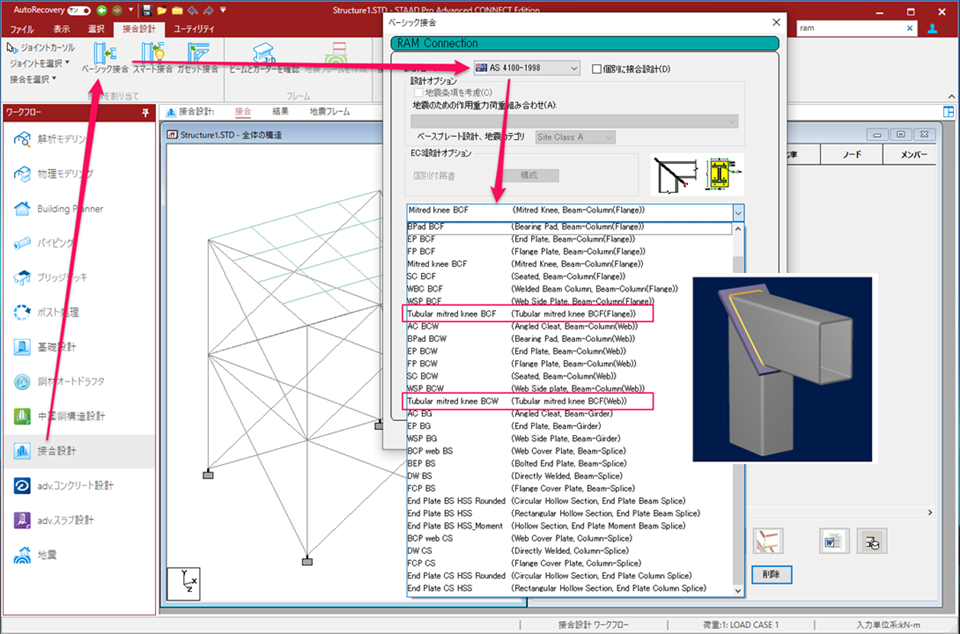The height and width of the screenshot is (634, 960).
Task: Collapse the ribbon with the chevron
Action: [x=951, y=96]
